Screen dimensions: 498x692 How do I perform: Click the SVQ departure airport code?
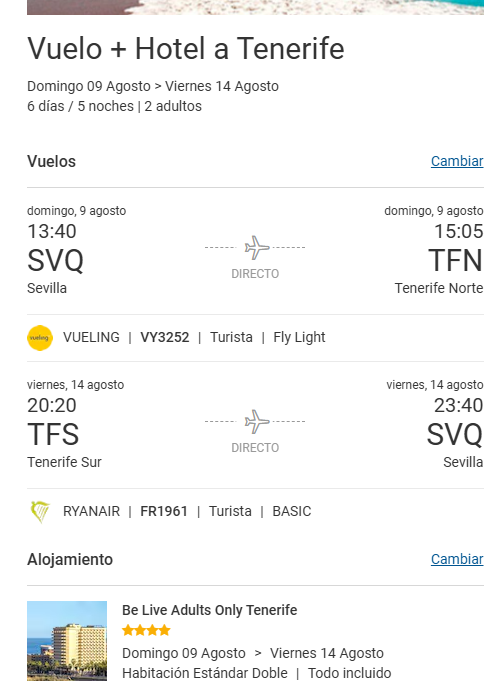[55, 261]
